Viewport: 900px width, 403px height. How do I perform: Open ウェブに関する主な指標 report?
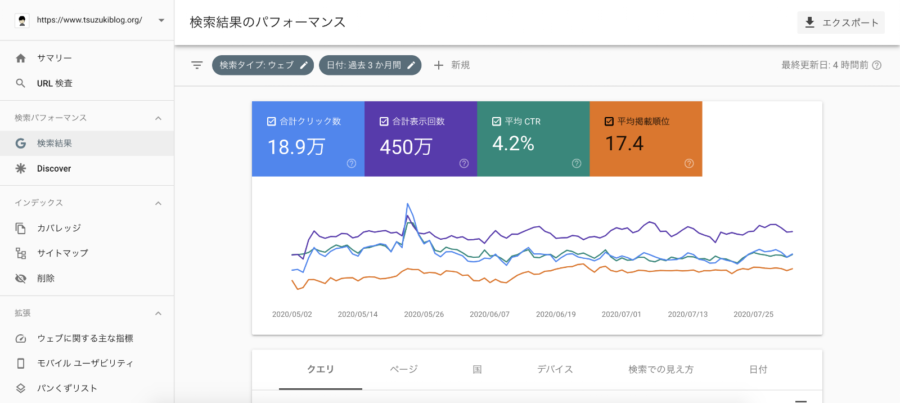click(87, 338)
